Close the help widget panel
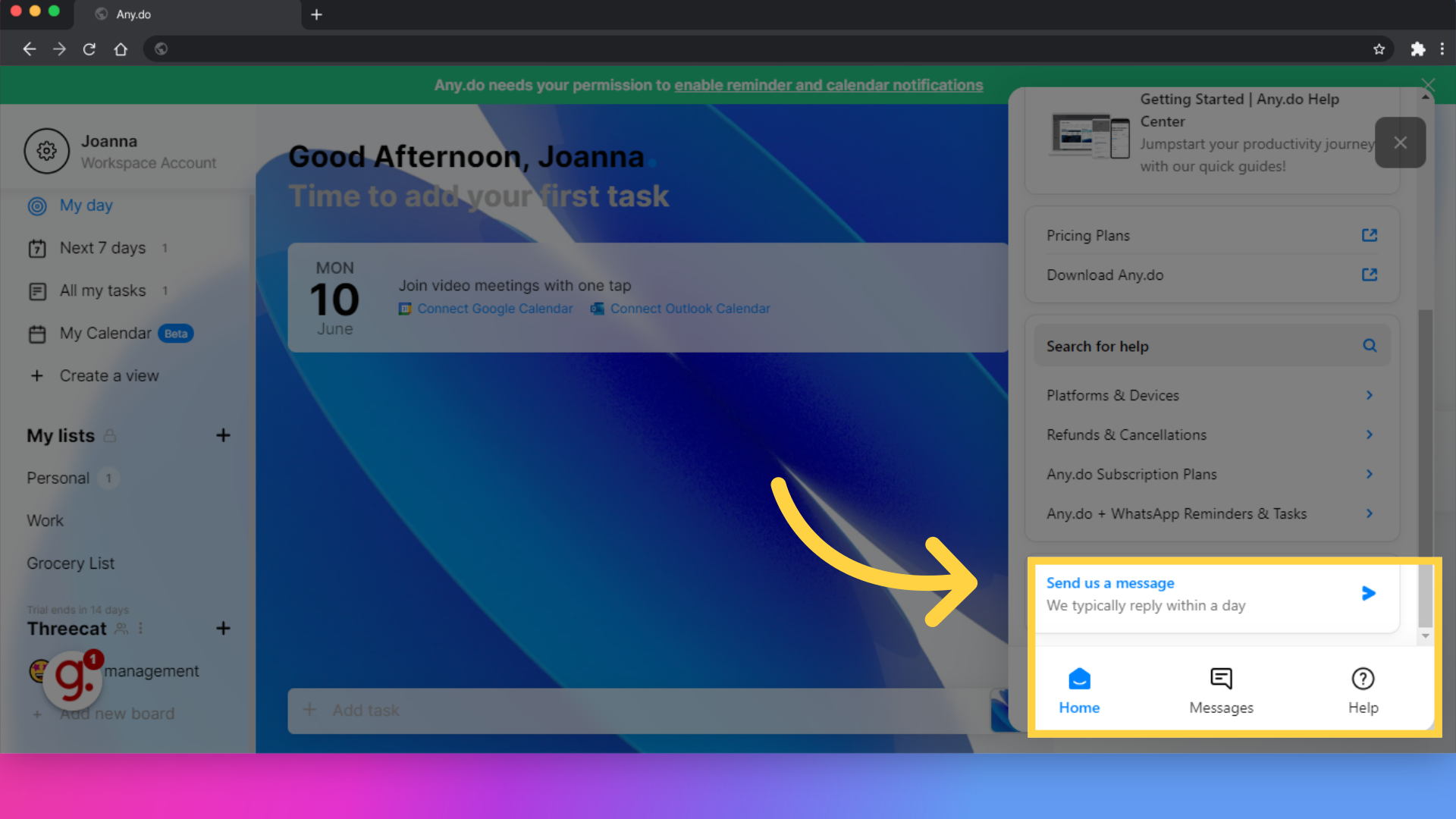The width and height of the screenshot is (1456, 819). (x=1400, y=143)
